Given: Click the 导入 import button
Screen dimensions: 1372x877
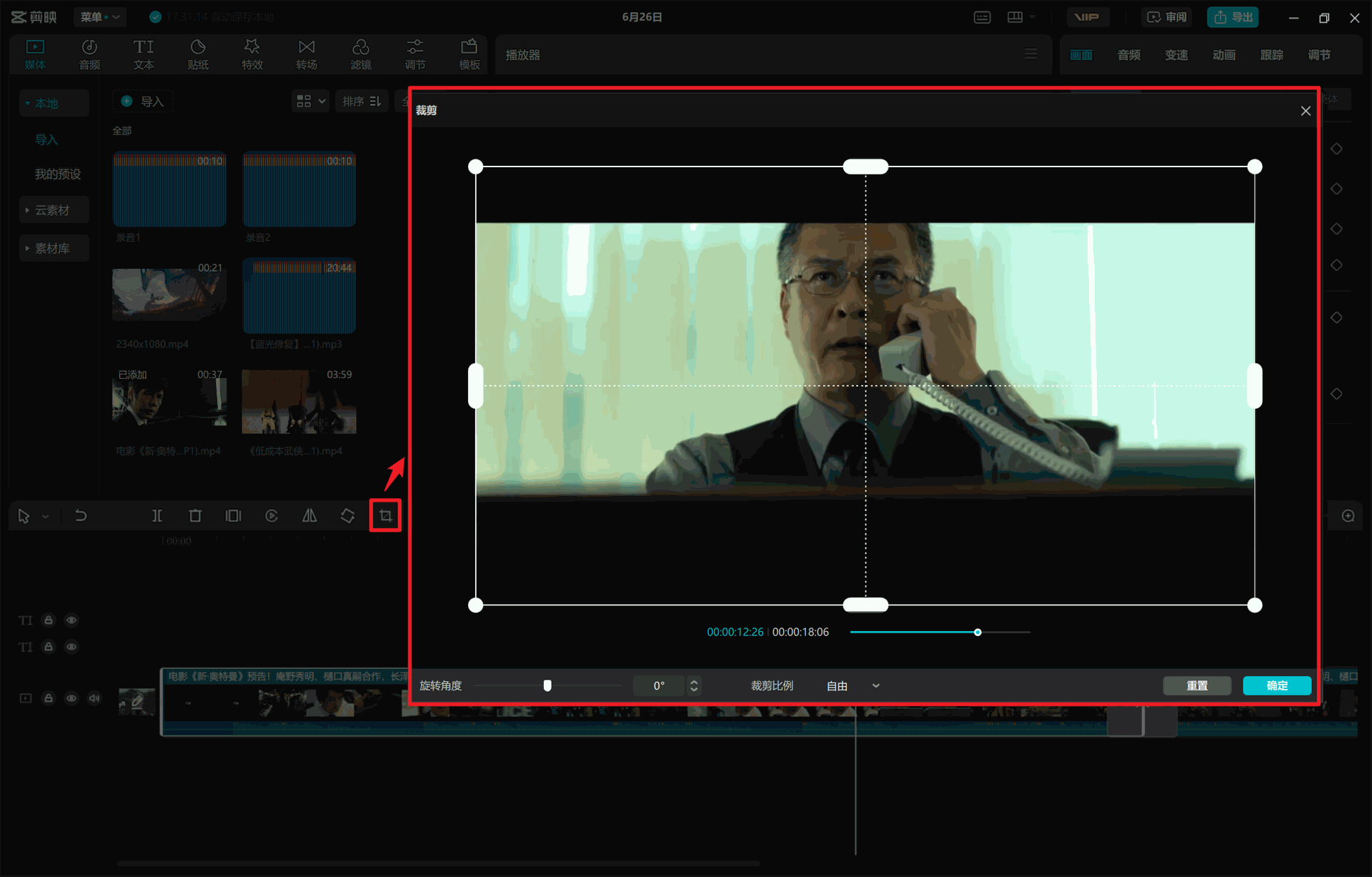Looking at the screenshot, I should click(x=143, y=101).
